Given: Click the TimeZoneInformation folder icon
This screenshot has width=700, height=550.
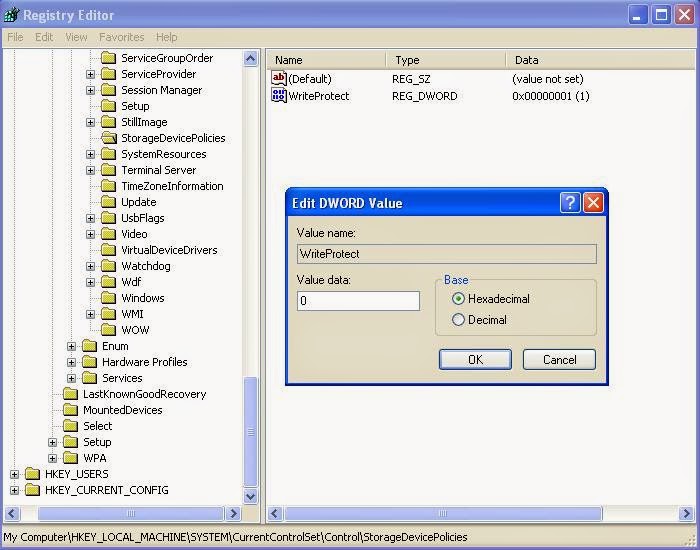Looking at the screenshot, I should tap(108, 186).
